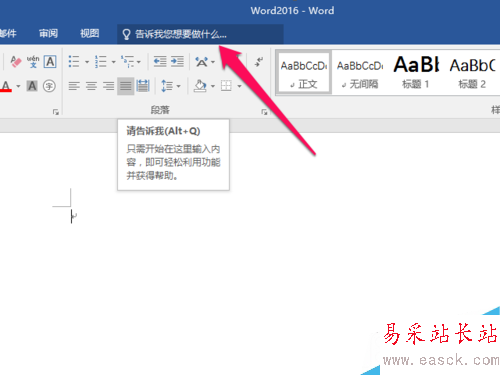This screenshot has width=500, height=375.
Task: Click Asian Layout icon
Action: click(x=202, y=62)
